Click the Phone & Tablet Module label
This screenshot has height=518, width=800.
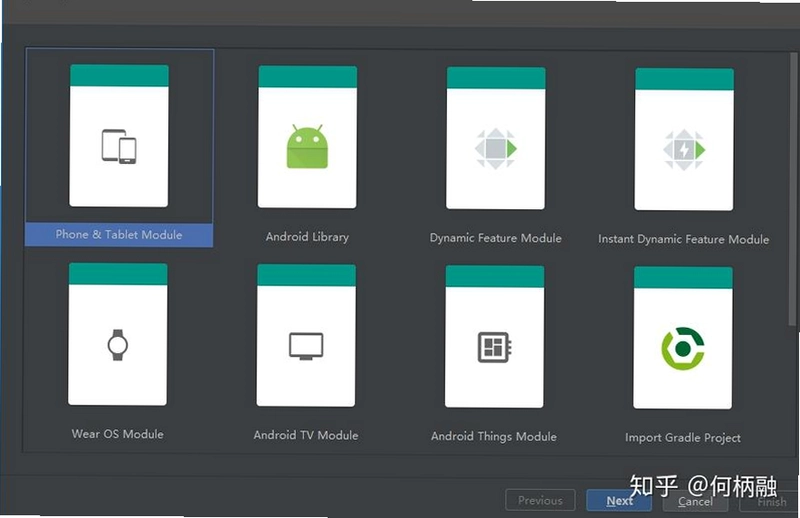pos(119,235)
